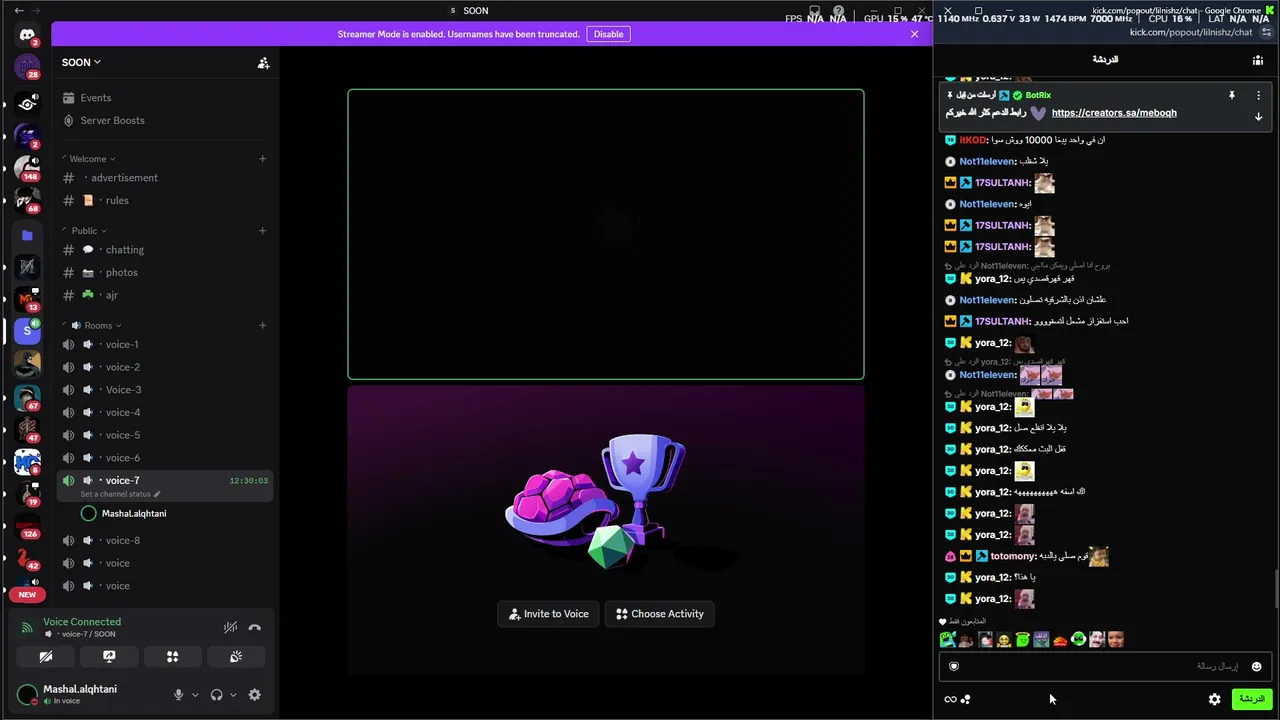Screen dimensions: 1280x720
Task: Select the empty video tile in call
Action: pyautogui.click(x=606, y=235)
